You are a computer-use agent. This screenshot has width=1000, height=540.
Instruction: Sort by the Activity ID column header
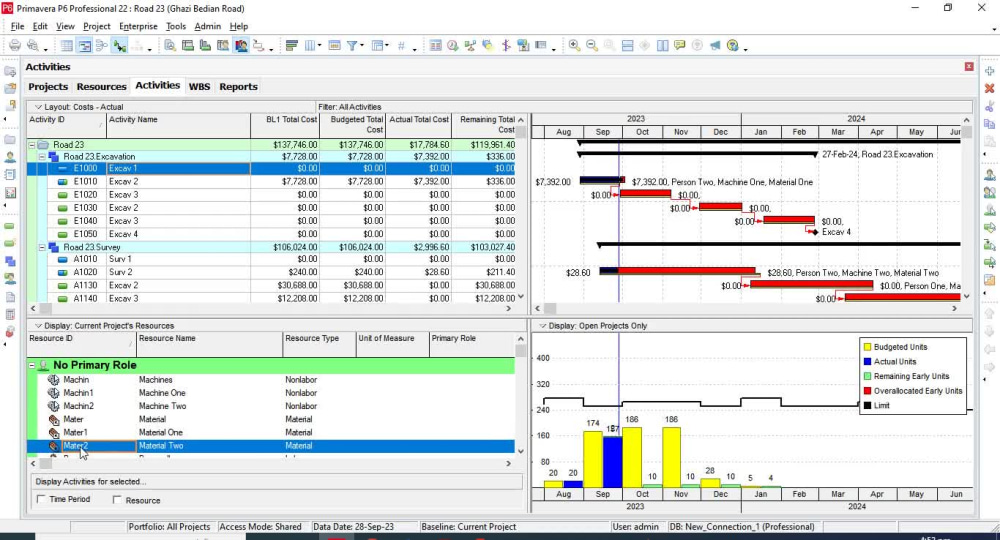point(66,125)
